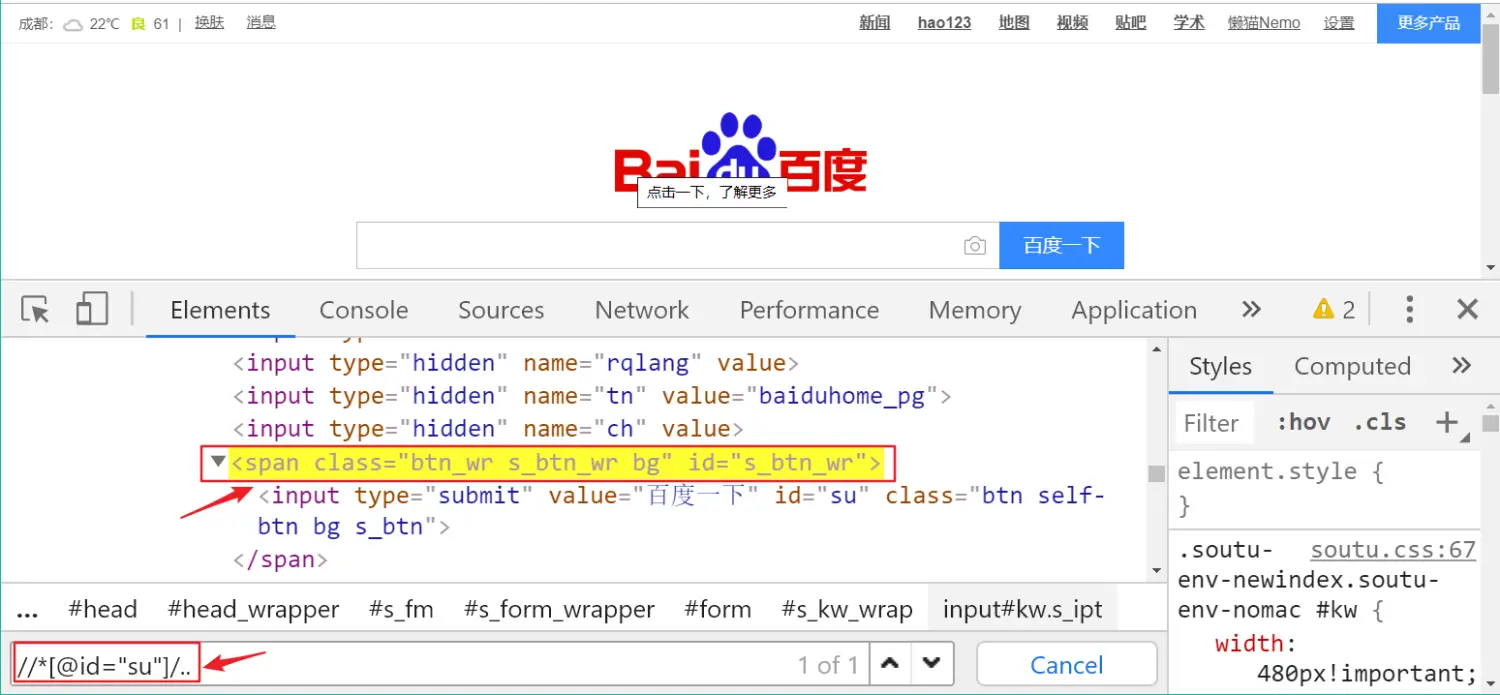Show more DevTools tabs chevron
Image resolution: width=1500 pixels, height=695 pixels.
tap(1251, 309)
